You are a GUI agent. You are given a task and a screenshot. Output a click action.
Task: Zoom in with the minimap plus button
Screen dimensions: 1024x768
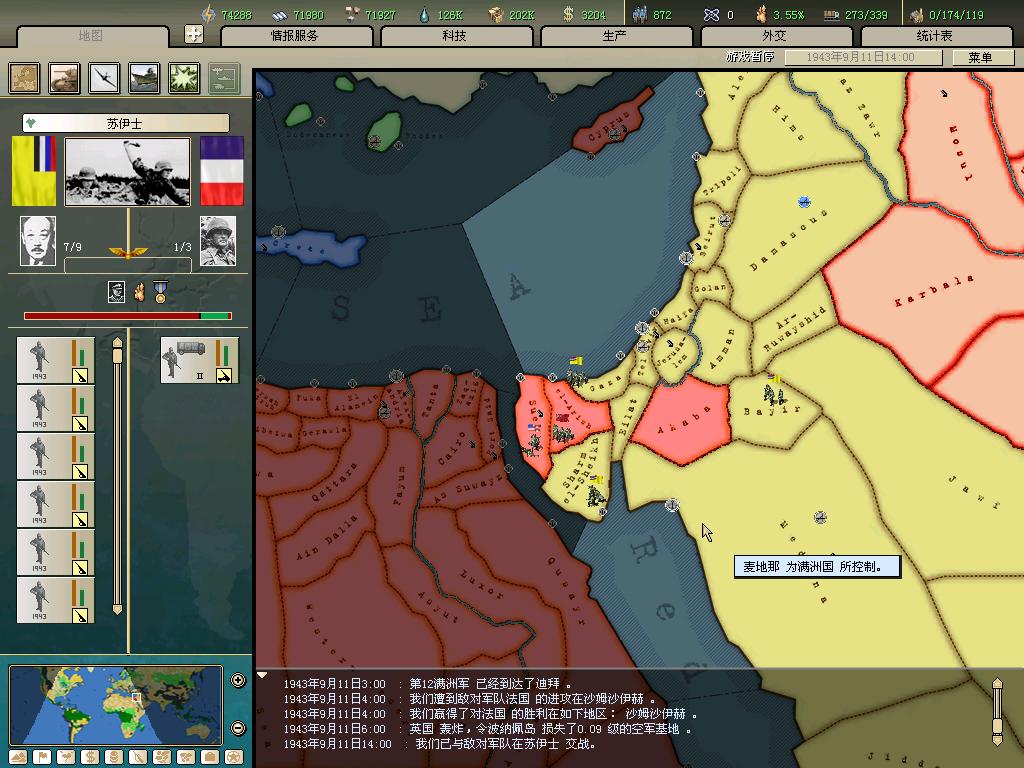[x=238, y=680]
